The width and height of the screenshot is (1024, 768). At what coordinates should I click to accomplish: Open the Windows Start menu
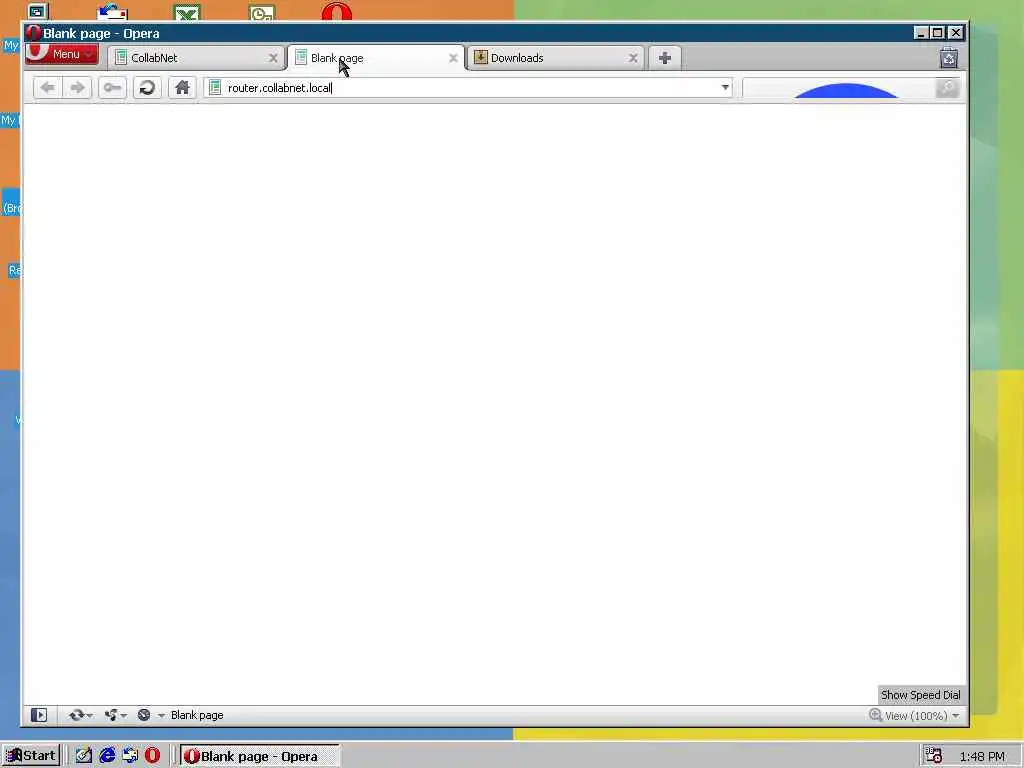[31, 756]
